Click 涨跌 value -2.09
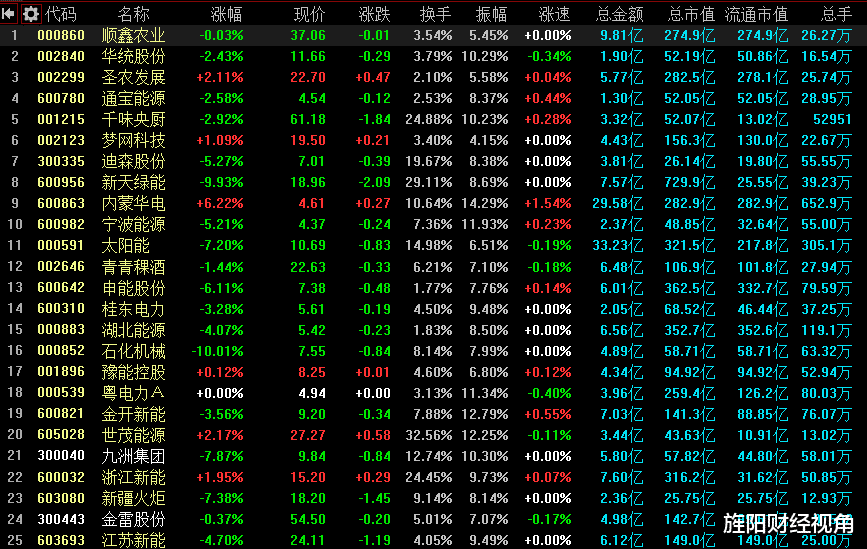The image size is (867, 549). [373, 182]
